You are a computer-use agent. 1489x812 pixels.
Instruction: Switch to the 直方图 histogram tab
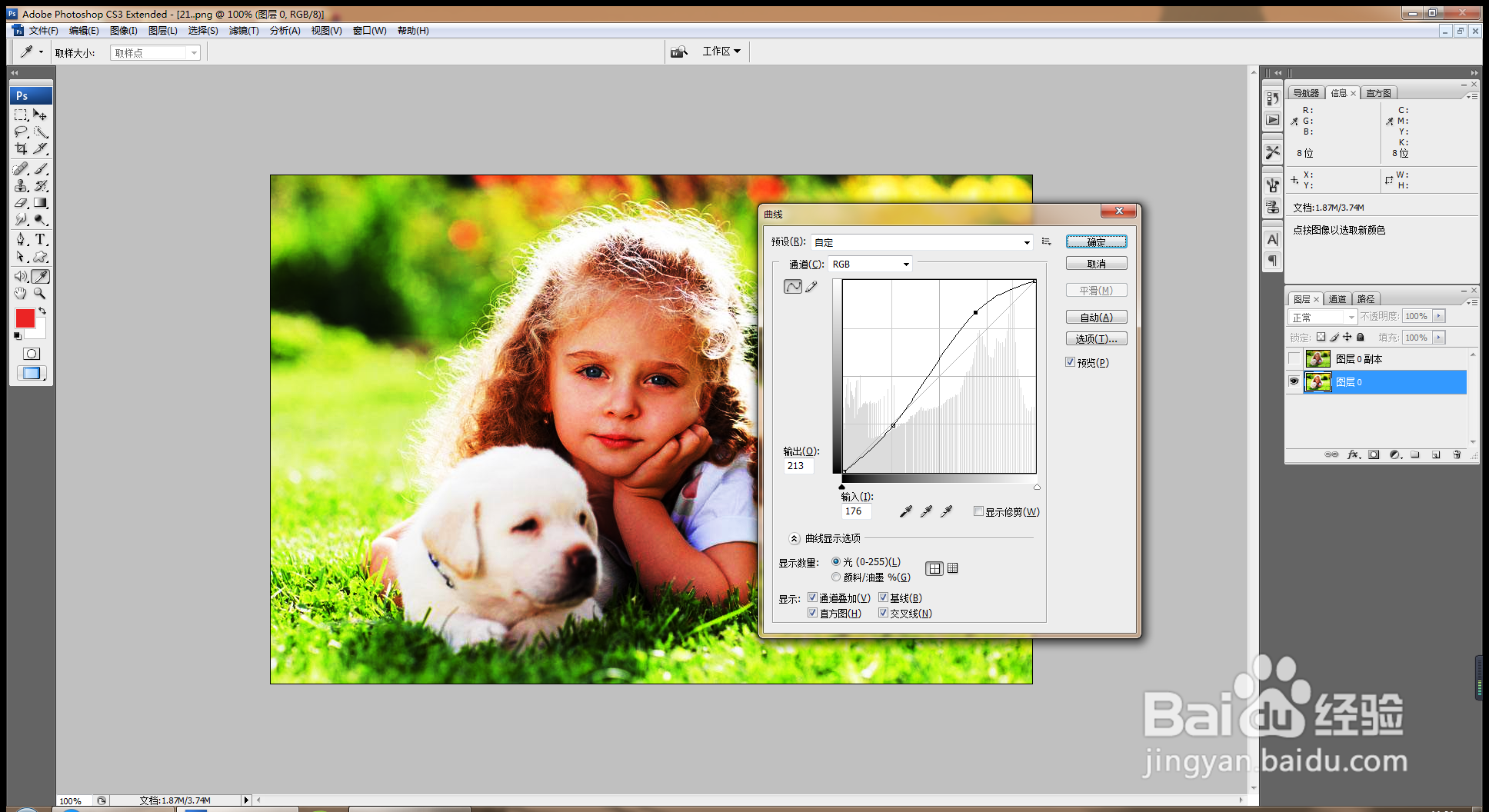pos(1378,93)
